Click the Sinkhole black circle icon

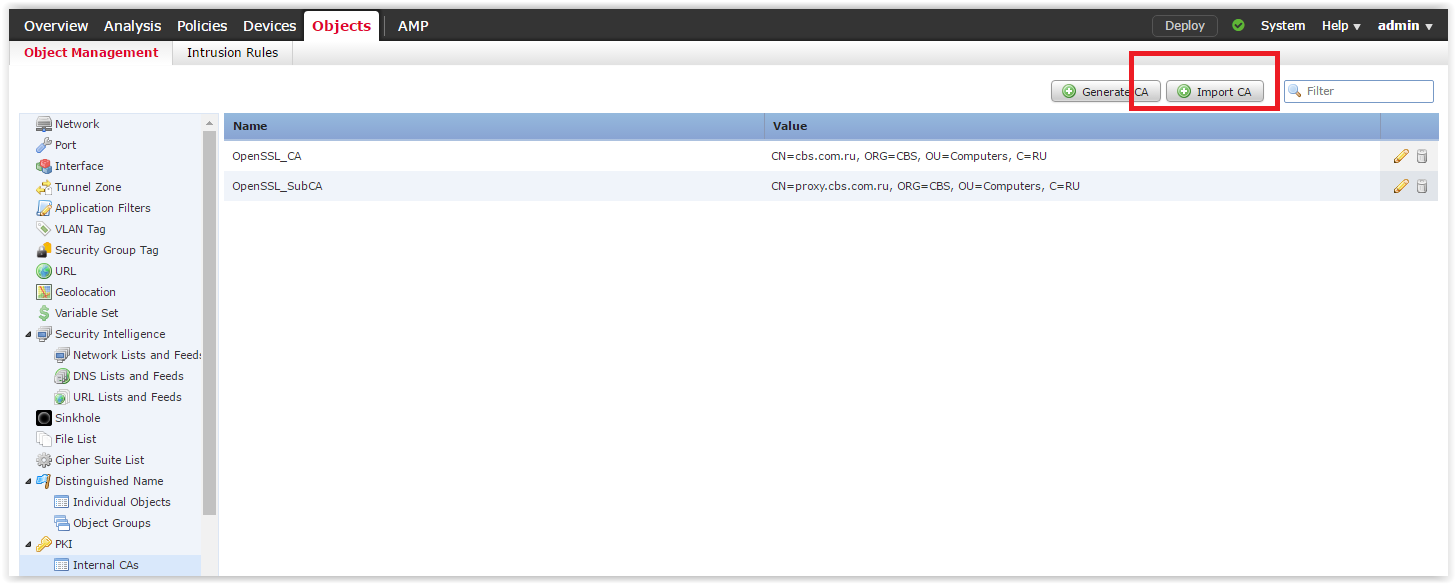[44, 418]
